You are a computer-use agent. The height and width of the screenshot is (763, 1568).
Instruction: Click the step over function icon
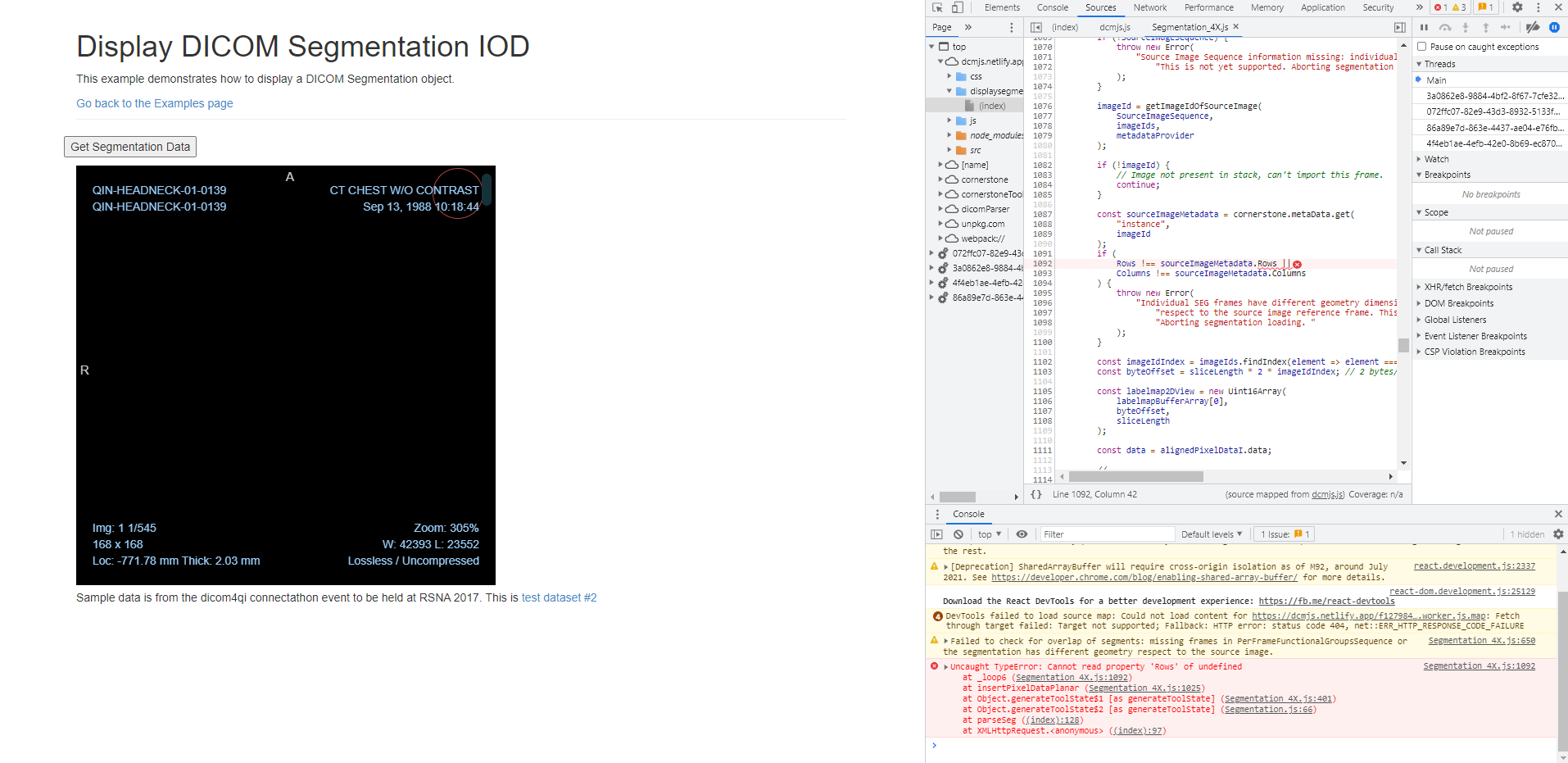point(1445,27)
